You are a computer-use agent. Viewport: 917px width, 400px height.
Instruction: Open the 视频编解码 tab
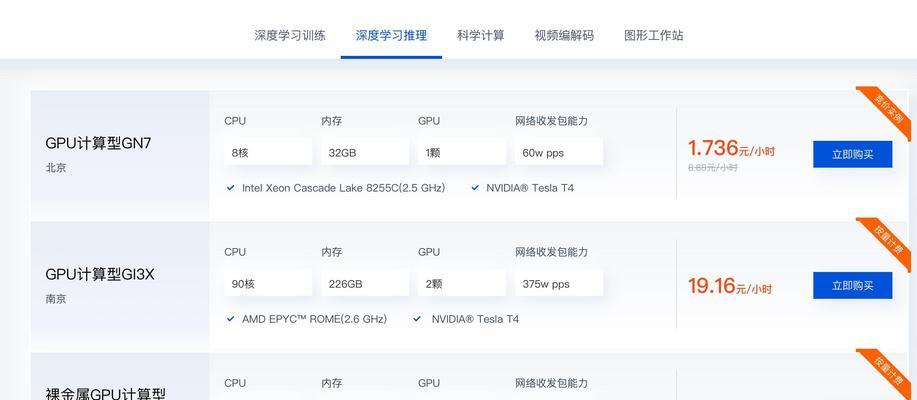point(564,35)
